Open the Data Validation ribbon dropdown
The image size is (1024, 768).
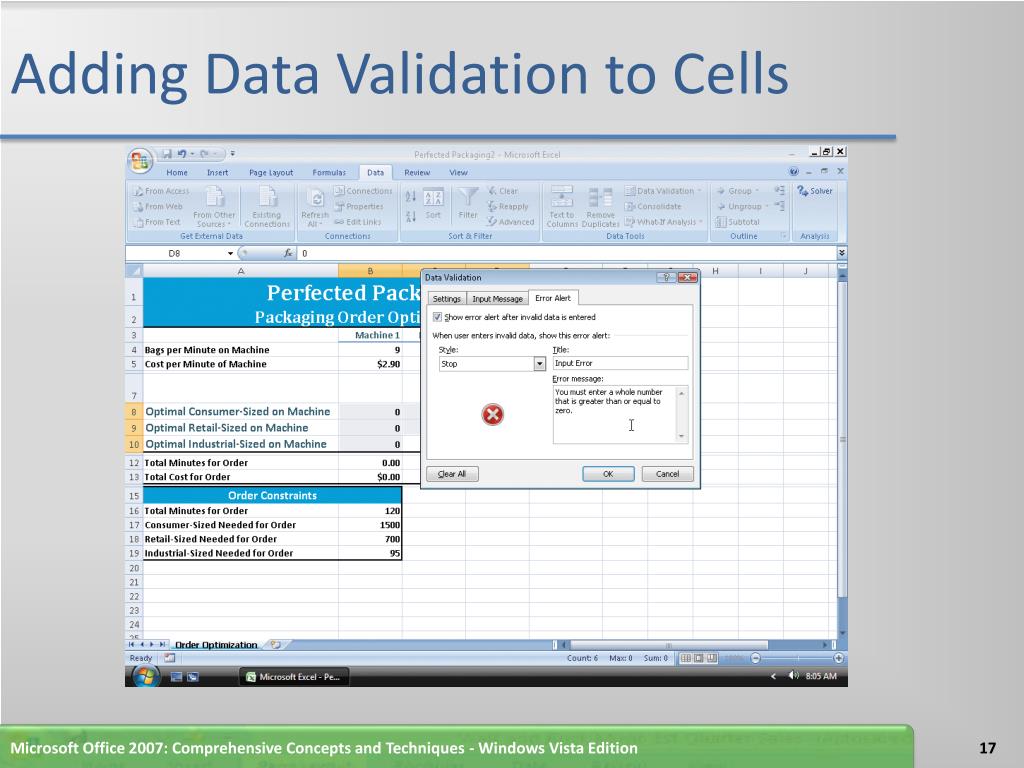click(699, 191)
